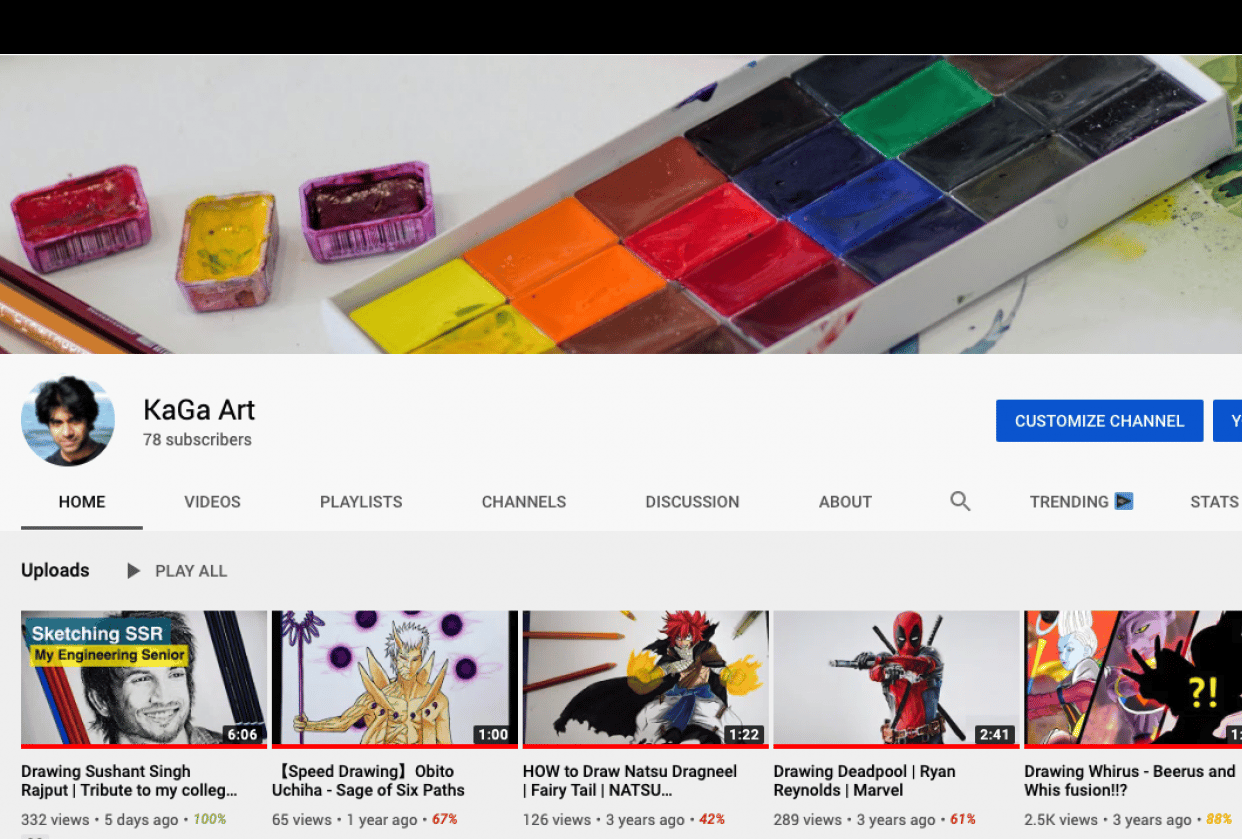The height and width of the screenshot is (839, 1242).
Task: Click the Natsu Dragneel video title
Action: click(x=630, y=780)
